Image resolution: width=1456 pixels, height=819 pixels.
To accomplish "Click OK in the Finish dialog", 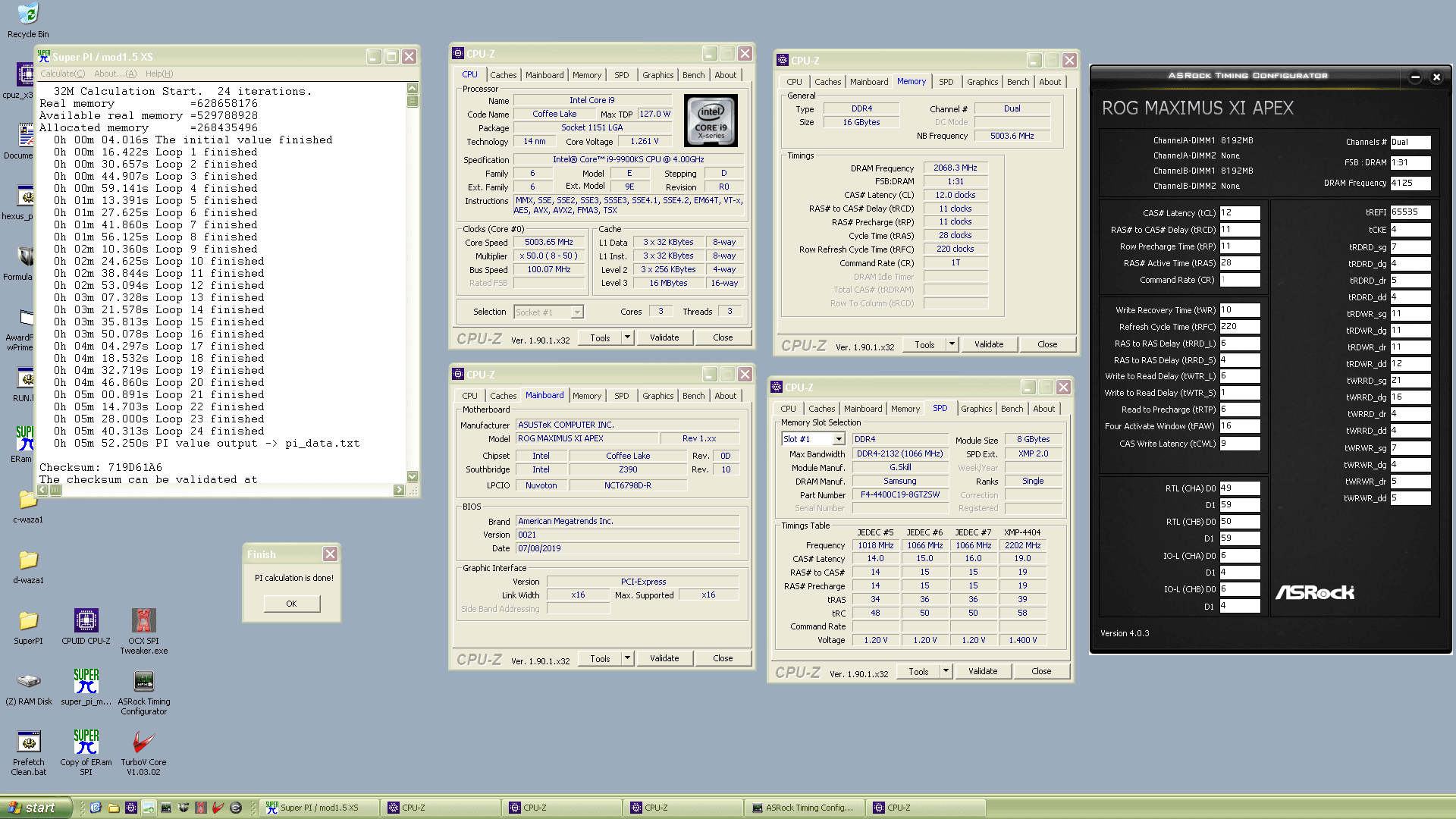I will click(x=291, y=604).
